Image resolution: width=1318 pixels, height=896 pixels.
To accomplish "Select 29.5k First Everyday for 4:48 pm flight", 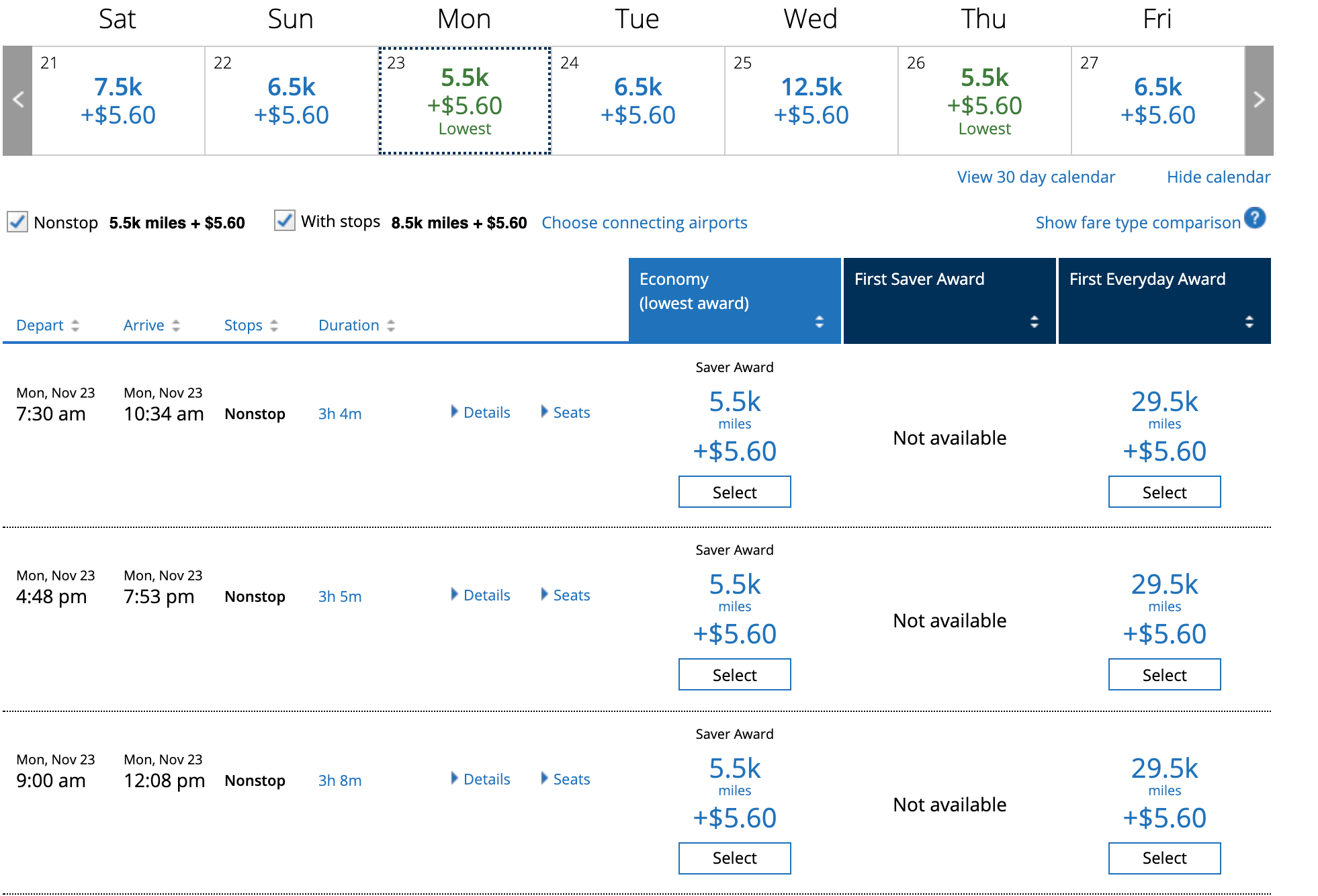I will coord(1164,675).
